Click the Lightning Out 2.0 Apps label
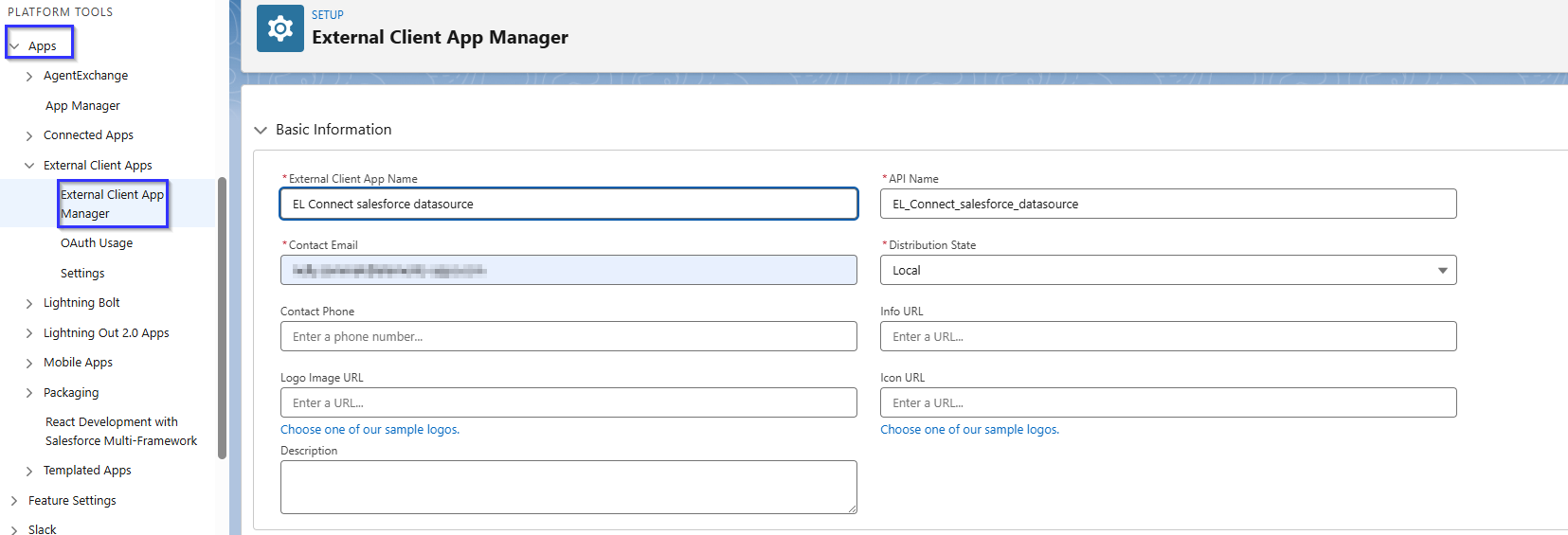The width and height of the screenshot is (1568, 535). [106, 333]
